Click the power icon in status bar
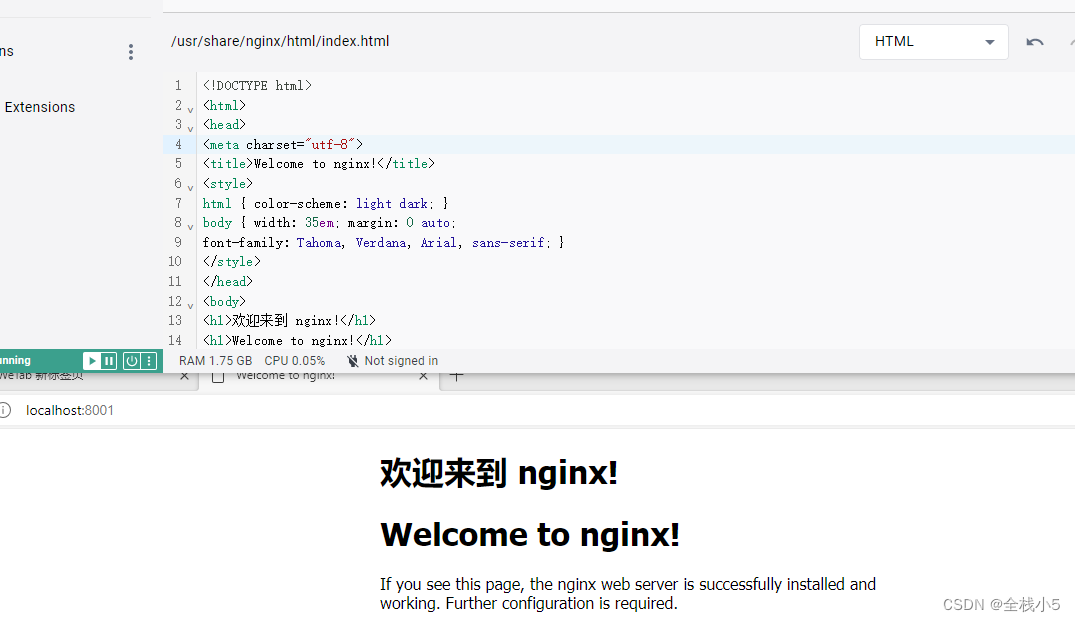 (x=132, y=361)
